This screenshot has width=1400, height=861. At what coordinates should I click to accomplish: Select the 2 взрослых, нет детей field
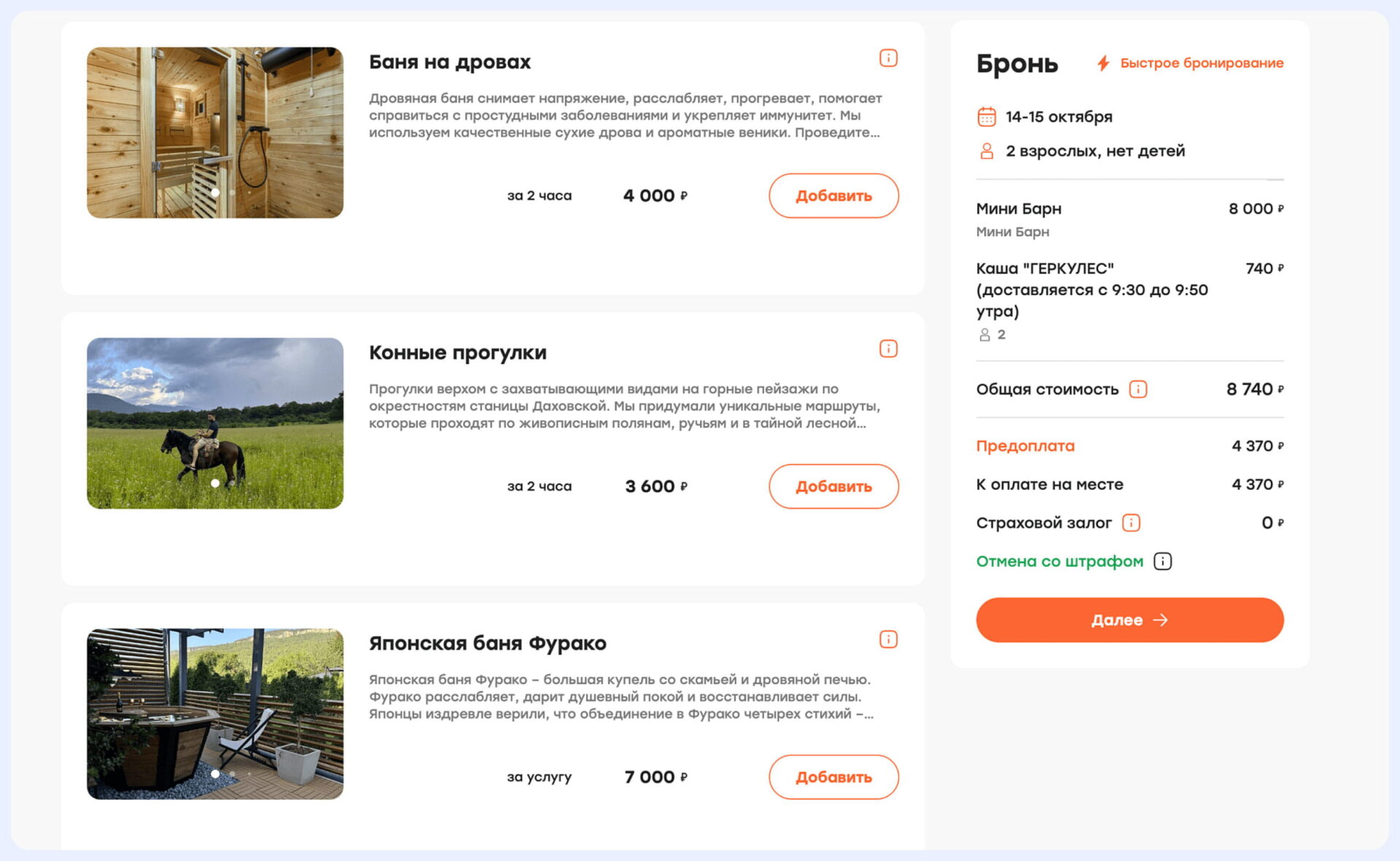[1095, 151]
